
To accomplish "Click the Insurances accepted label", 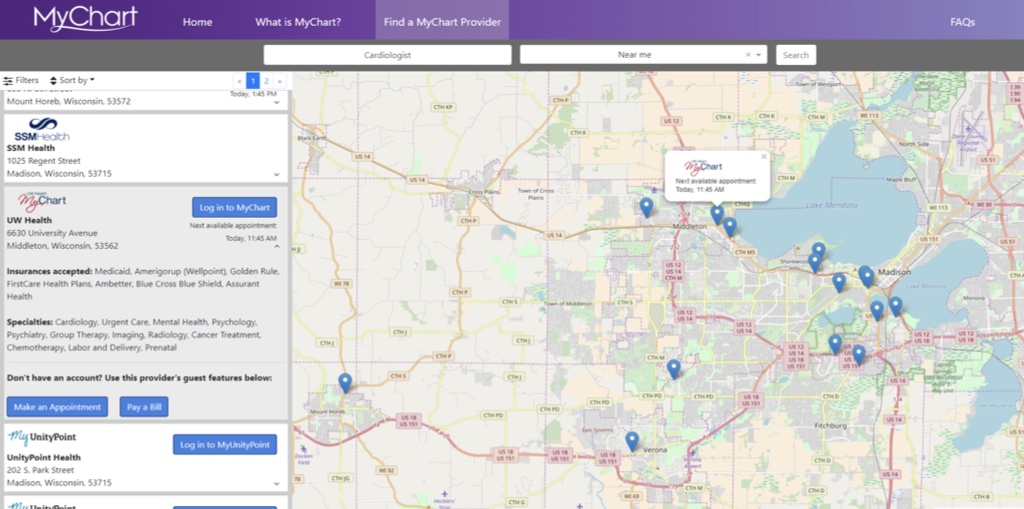I will 50,271.
